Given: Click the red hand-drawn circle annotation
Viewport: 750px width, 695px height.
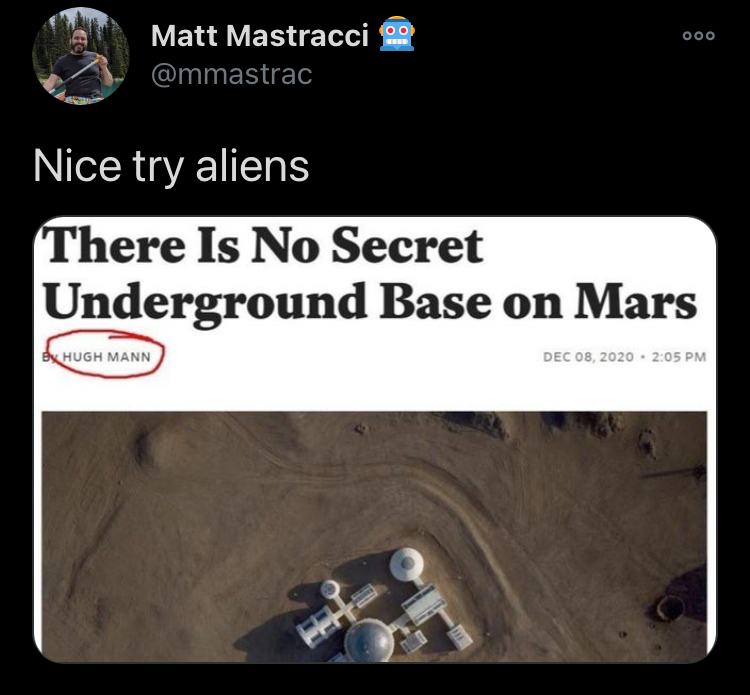Looking at the screenshot, I should tap(105, 354).
